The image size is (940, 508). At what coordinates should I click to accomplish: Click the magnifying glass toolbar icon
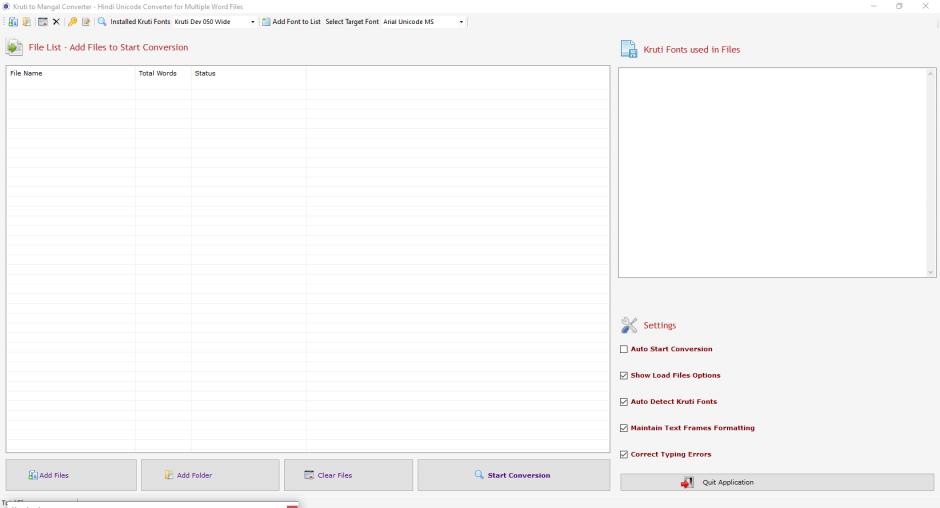(102, 22)
